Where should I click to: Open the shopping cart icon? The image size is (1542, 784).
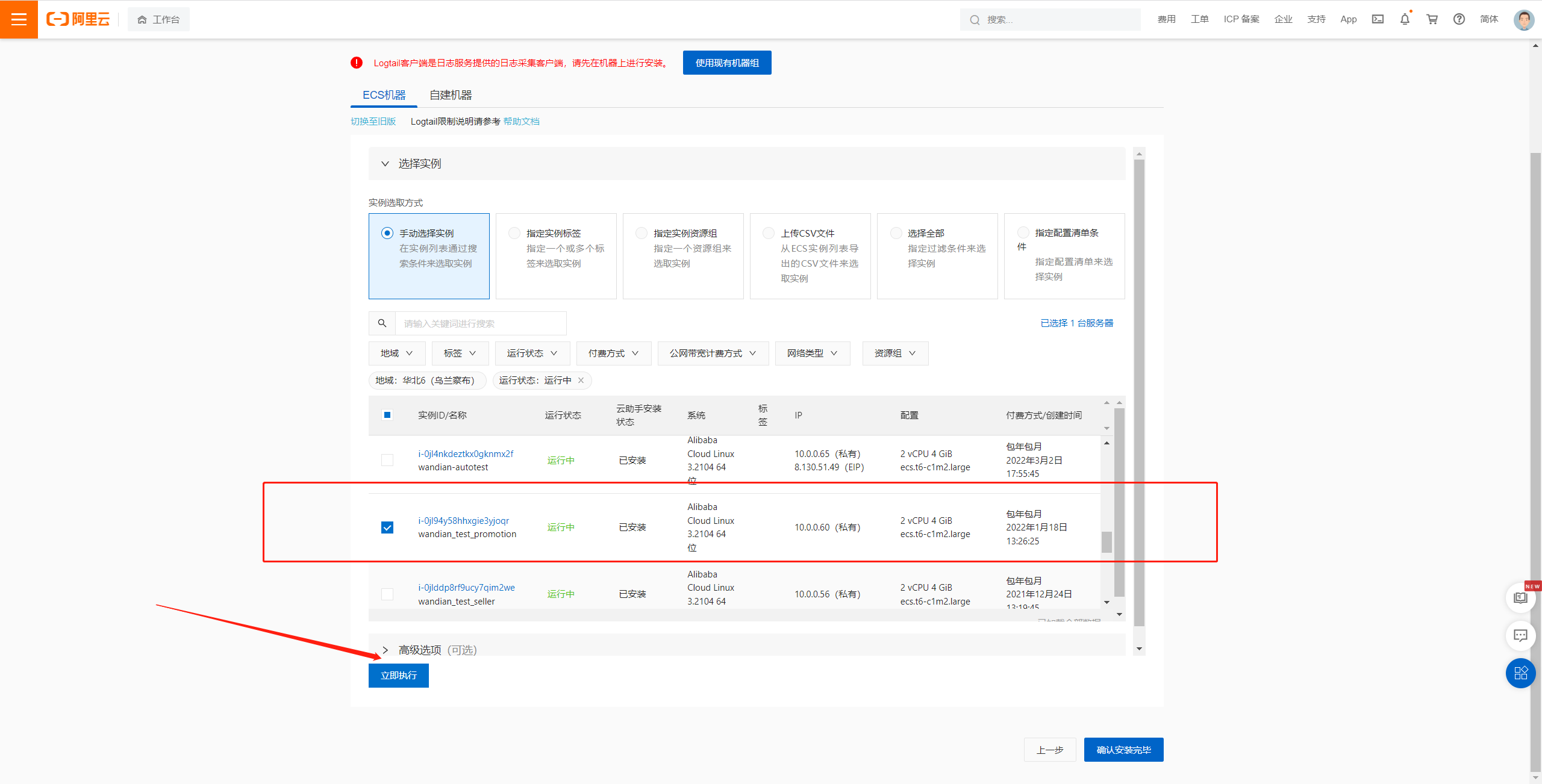pos(1432,19)
